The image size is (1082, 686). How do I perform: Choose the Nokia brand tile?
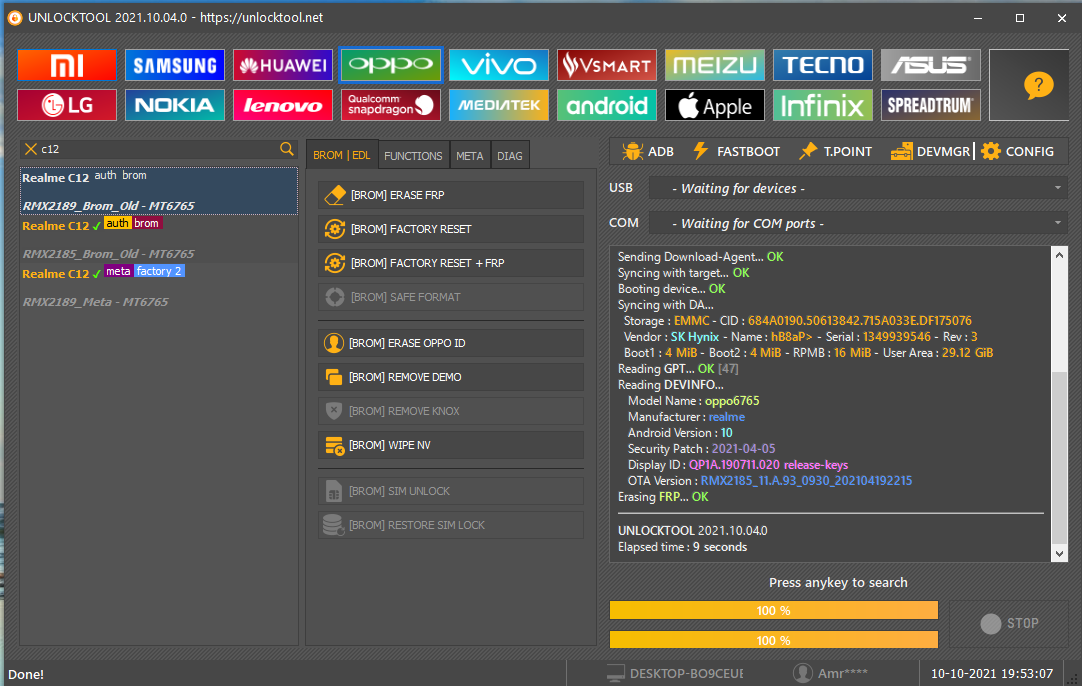coord(175,105)
